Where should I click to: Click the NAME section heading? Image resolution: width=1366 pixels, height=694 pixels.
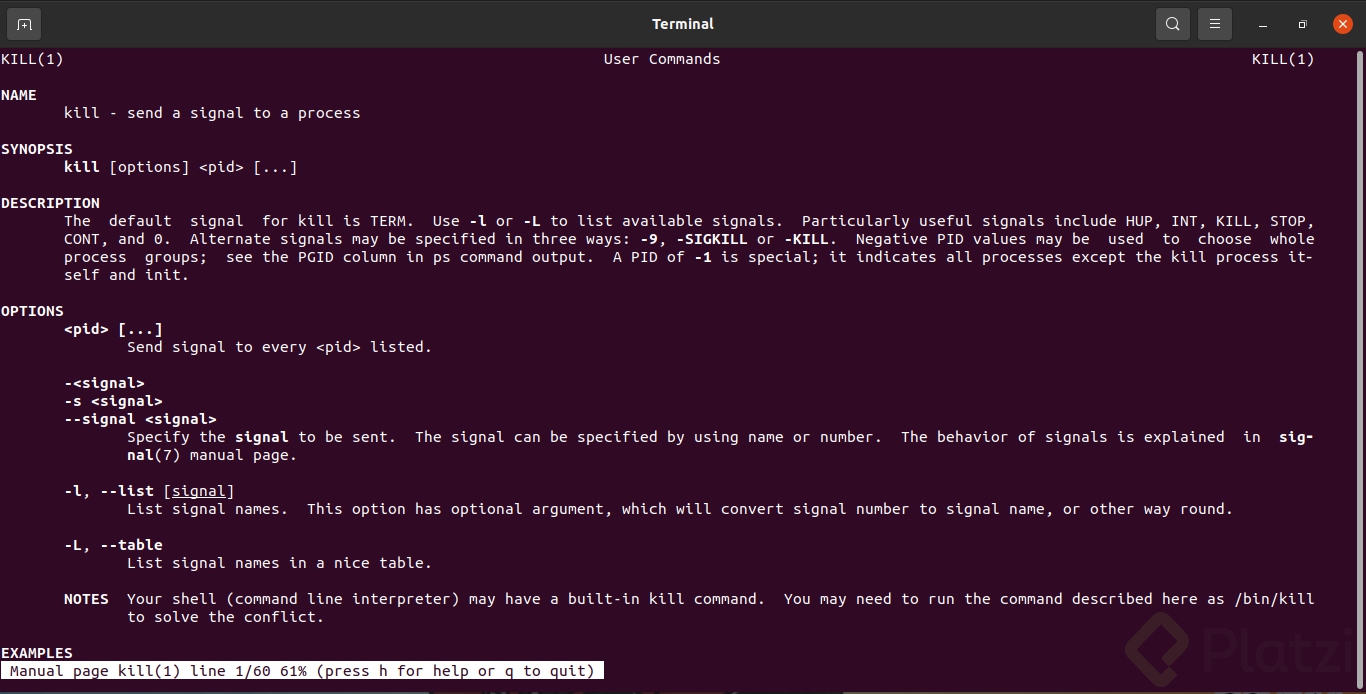19,95
